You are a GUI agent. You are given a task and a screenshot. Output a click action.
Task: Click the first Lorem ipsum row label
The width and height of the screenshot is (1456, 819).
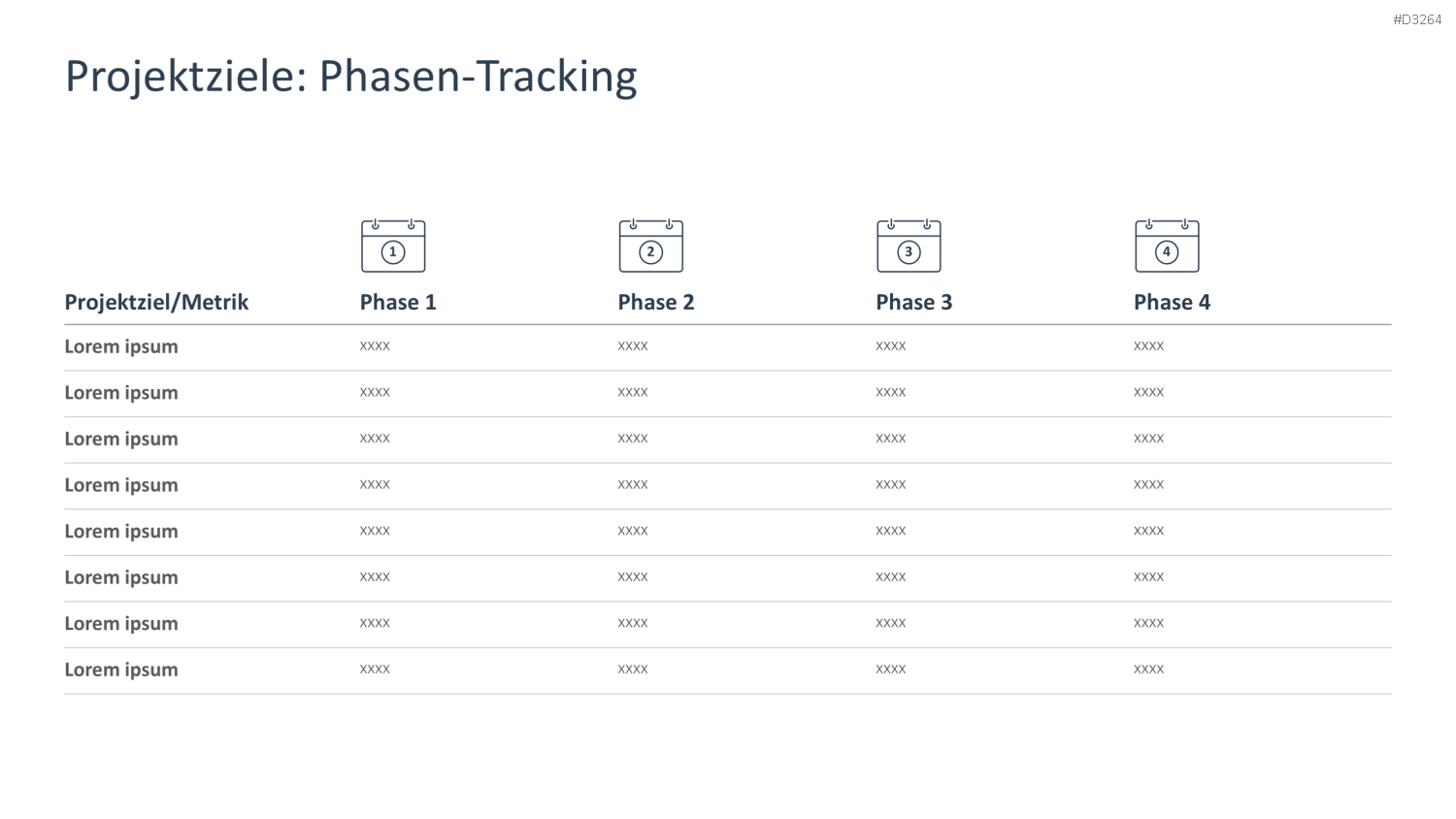(121, 347)
